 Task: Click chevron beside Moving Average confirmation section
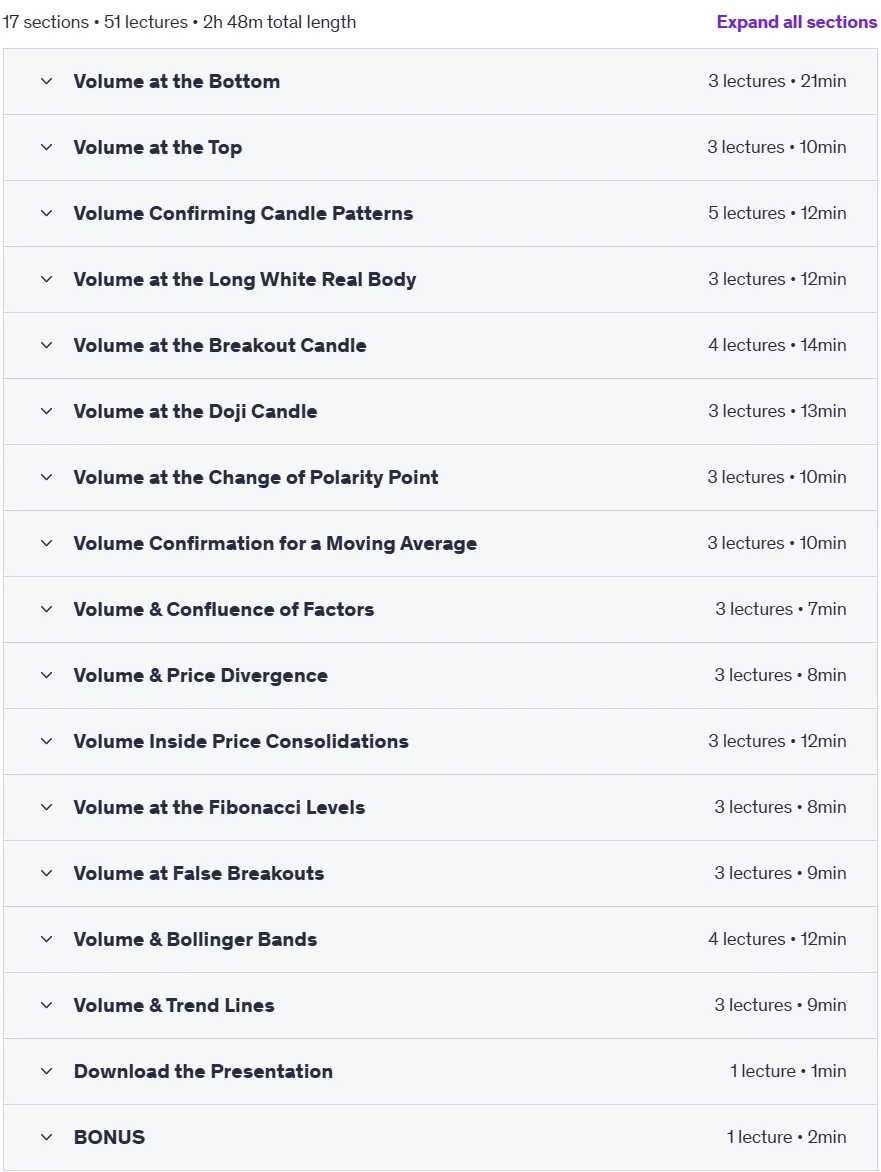click(46, 543)
